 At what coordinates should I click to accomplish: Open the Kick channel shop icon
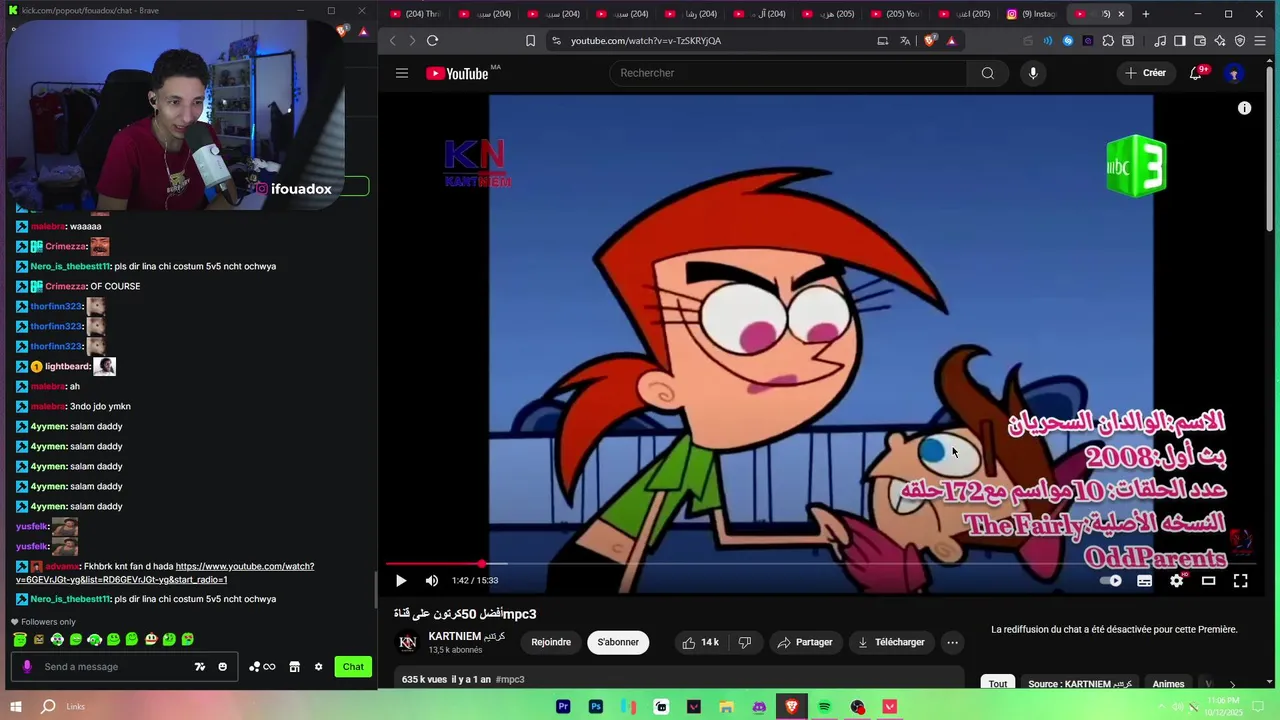coord(294,667)
